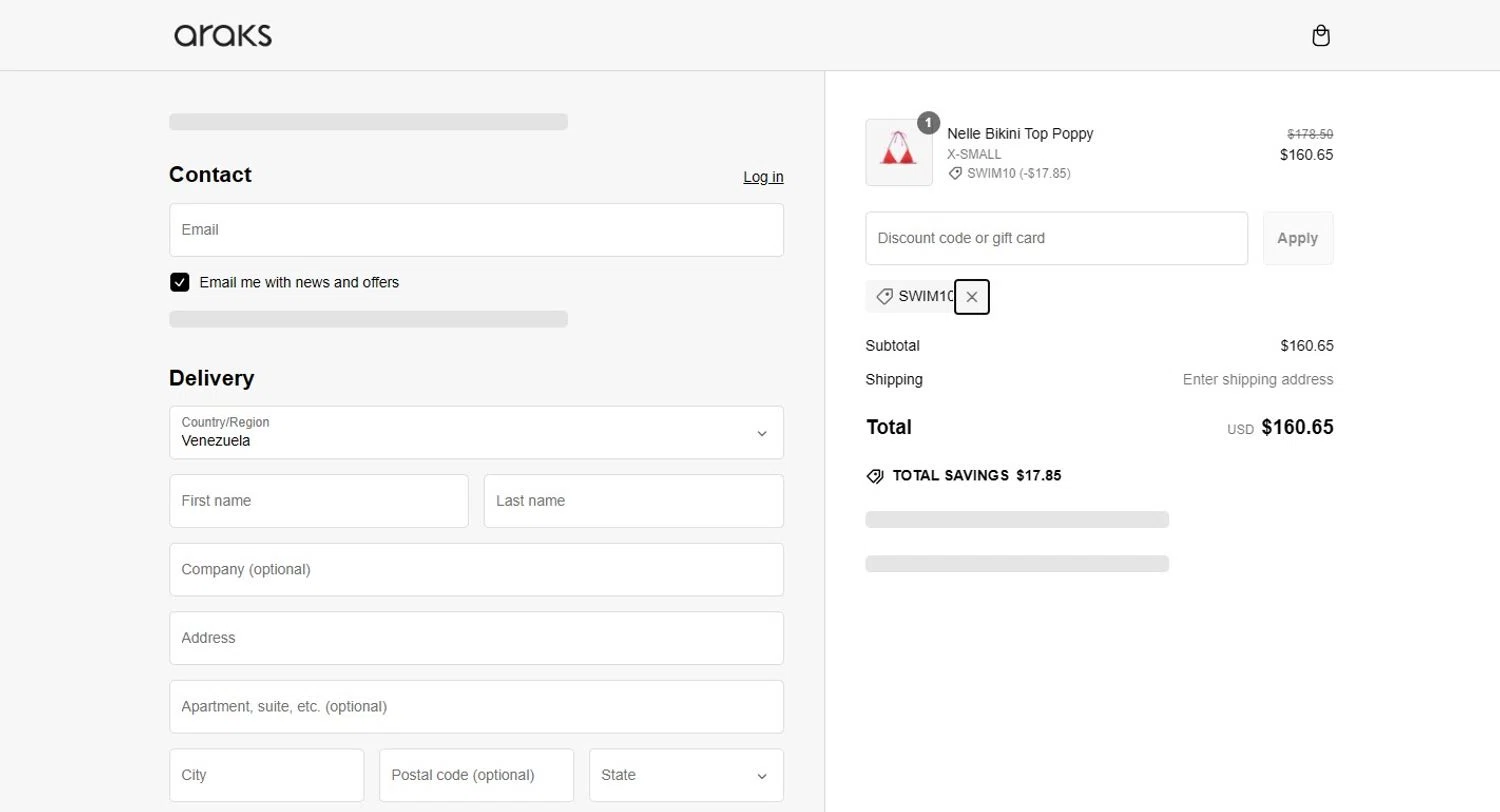Click the X-SMALL size text
Viewport: 1500px width, 812px height.
(x=974, y=154)
